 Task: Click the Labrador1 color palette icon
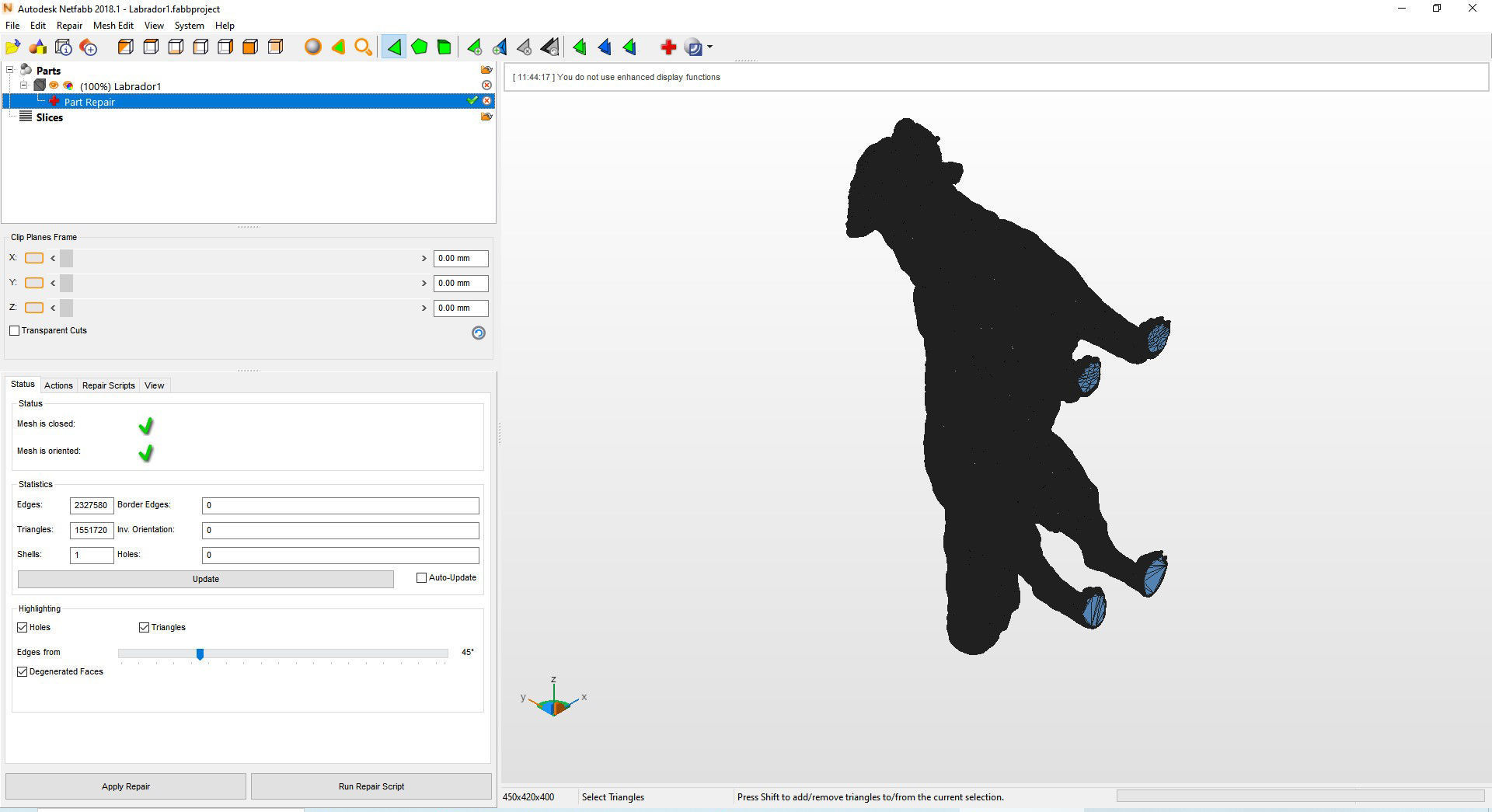coord(68,85)
